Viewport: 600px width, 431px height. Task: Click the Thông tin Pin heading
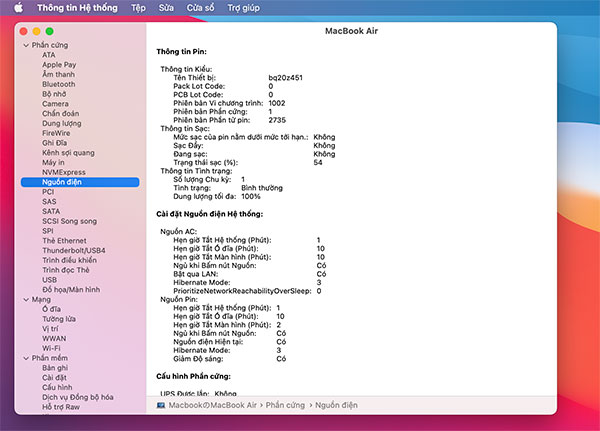click(181, 52)
